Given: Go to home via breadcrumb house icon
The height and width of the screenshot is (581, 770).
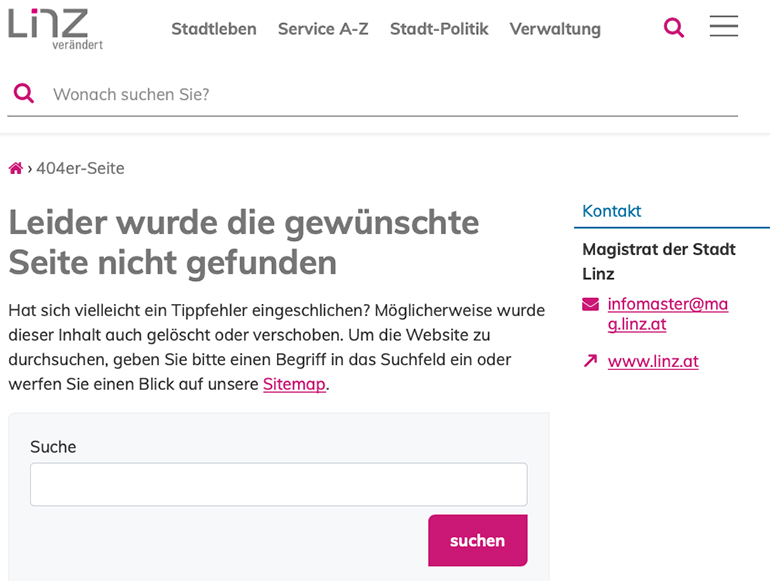Looking at the screenshot, I should pyautogui.click(x=15, y=168).
